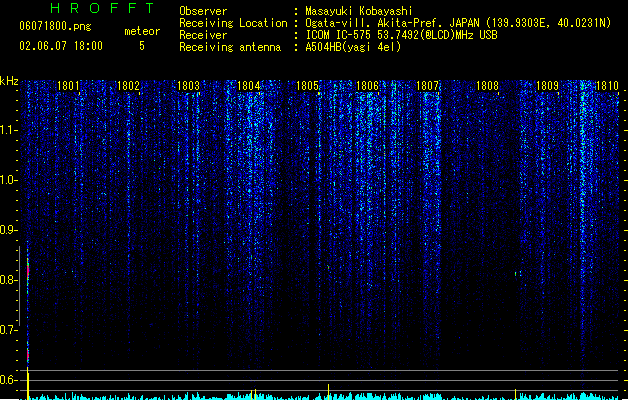Click the yellow meteor marker past 1808
Image resolution: width=629 pixels, height=400 pixels.
(x=515, y=394)
